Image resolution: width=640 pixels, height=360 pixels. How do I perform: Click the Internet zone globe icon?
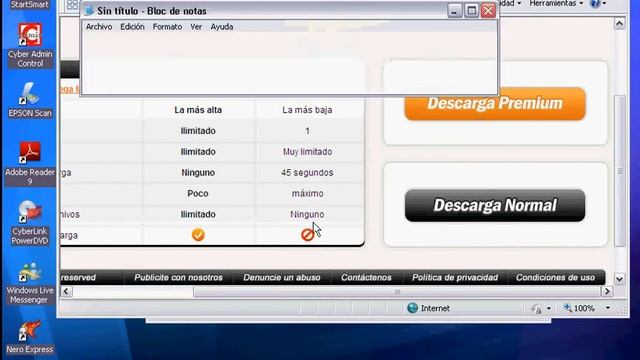click(412, 308)
